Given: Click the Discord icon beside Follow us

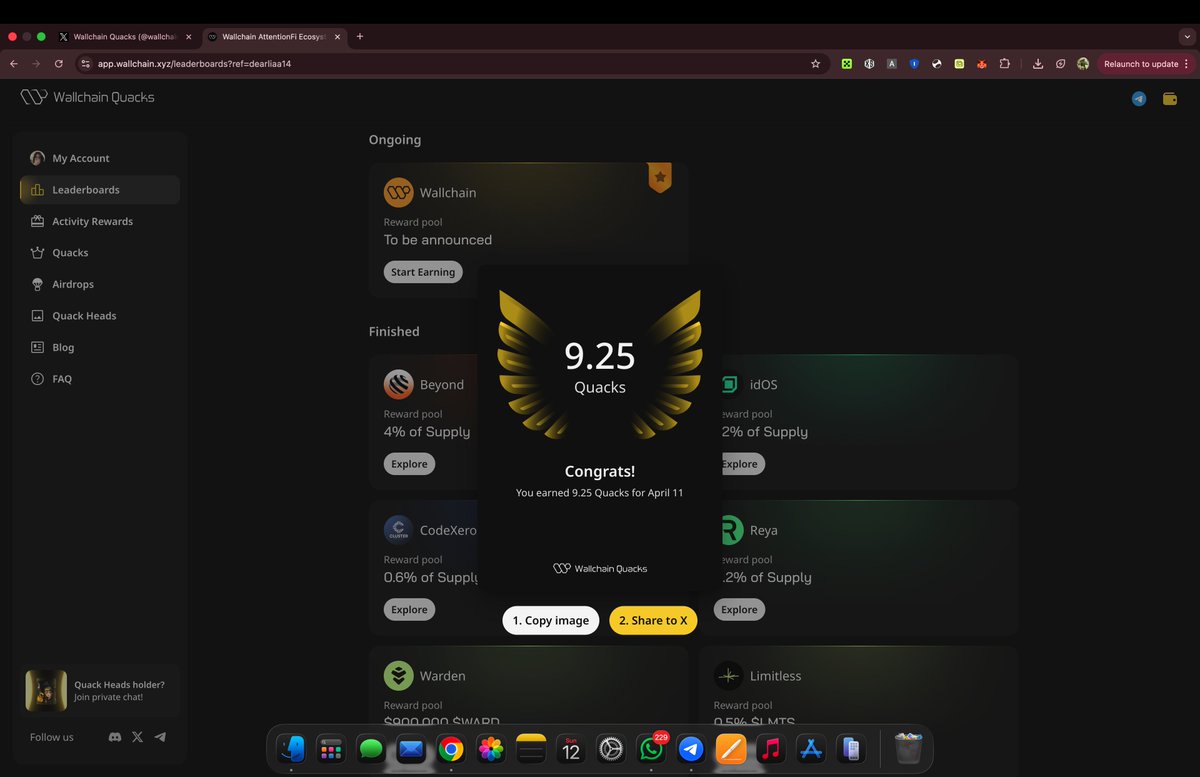Looking at the screenshot, I should (x=115, y=737).
